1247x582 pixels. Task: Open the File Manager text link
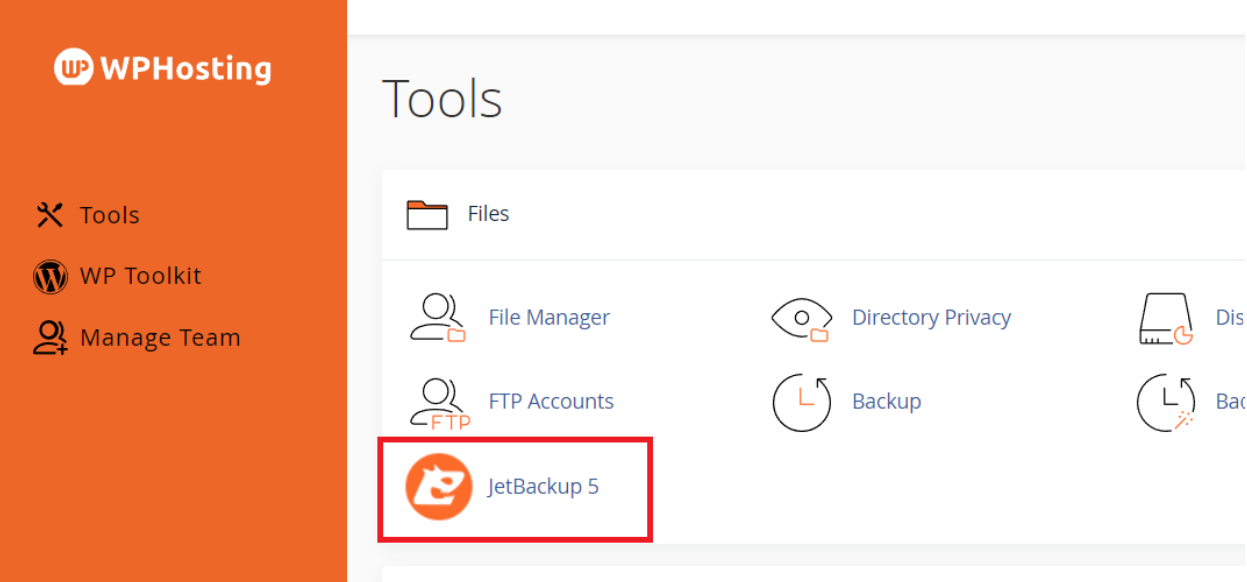tap(549, 318)
